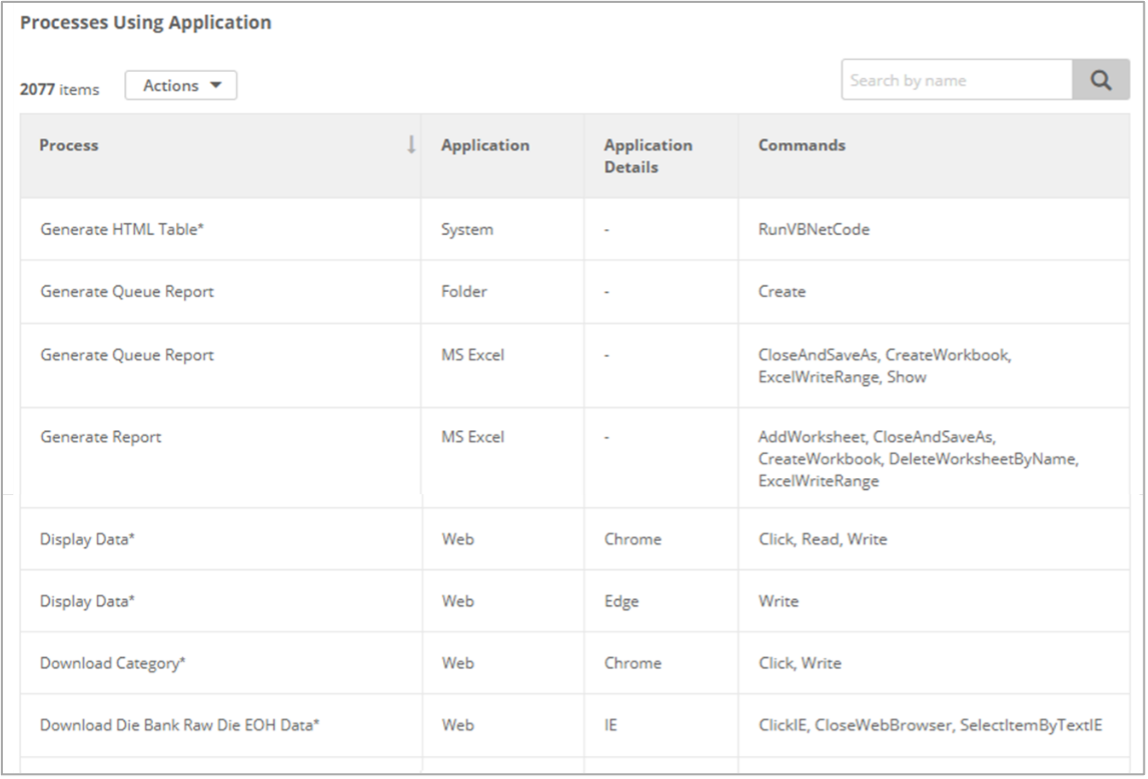This screenshot has height=779, width=1148.
Task: Click the RunVBNetCode command cell
Action: tap(814, 229)
